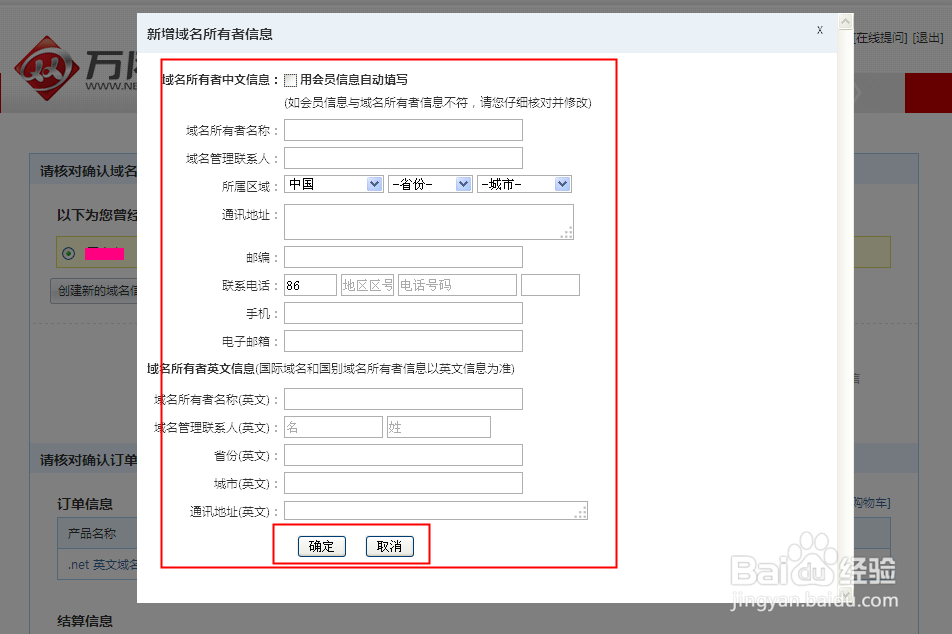This screenshot has width=952, height=634.
Task: Click the 邮编 postal code field
Action: point(403,257)
